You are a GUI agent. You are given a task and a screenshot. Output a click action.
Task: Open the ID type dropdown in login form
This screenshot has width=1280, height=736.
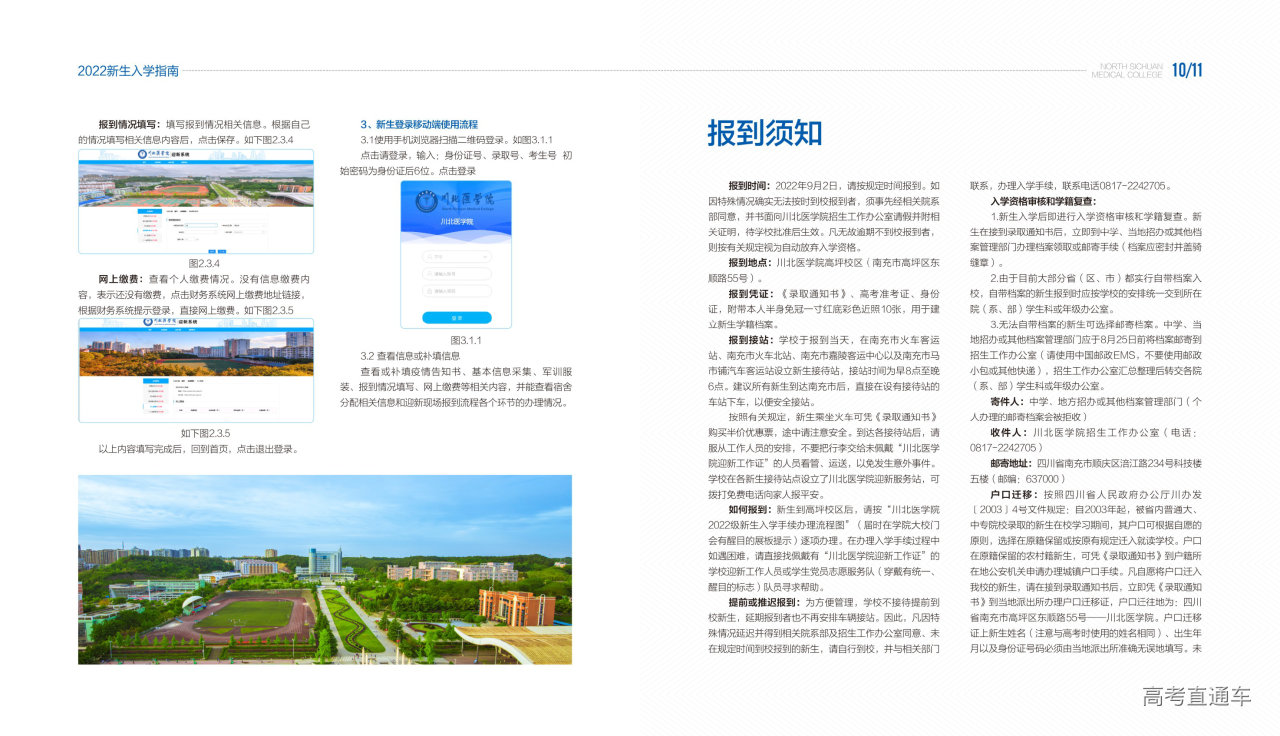(456, 255)
